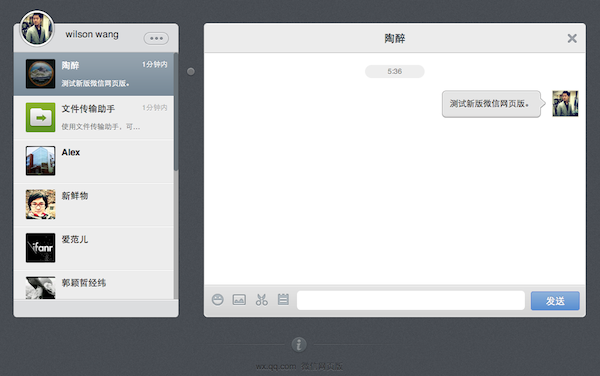Click the send image icon
Image resolution: width=600 pixels, height=376 pixels.
(239, 299)
